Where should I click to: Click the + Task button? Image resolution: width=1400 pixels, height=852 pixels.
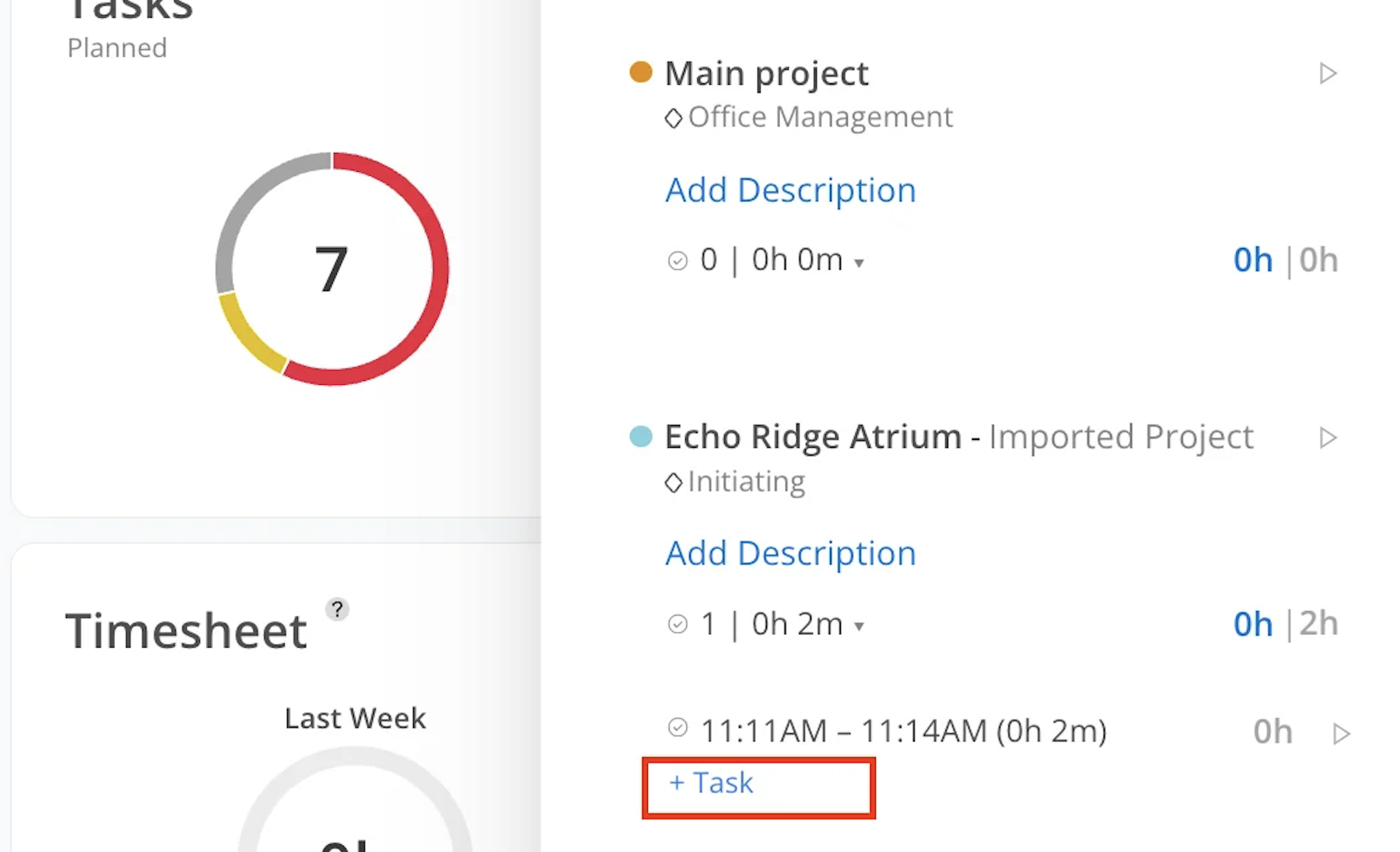click(712, 783)
